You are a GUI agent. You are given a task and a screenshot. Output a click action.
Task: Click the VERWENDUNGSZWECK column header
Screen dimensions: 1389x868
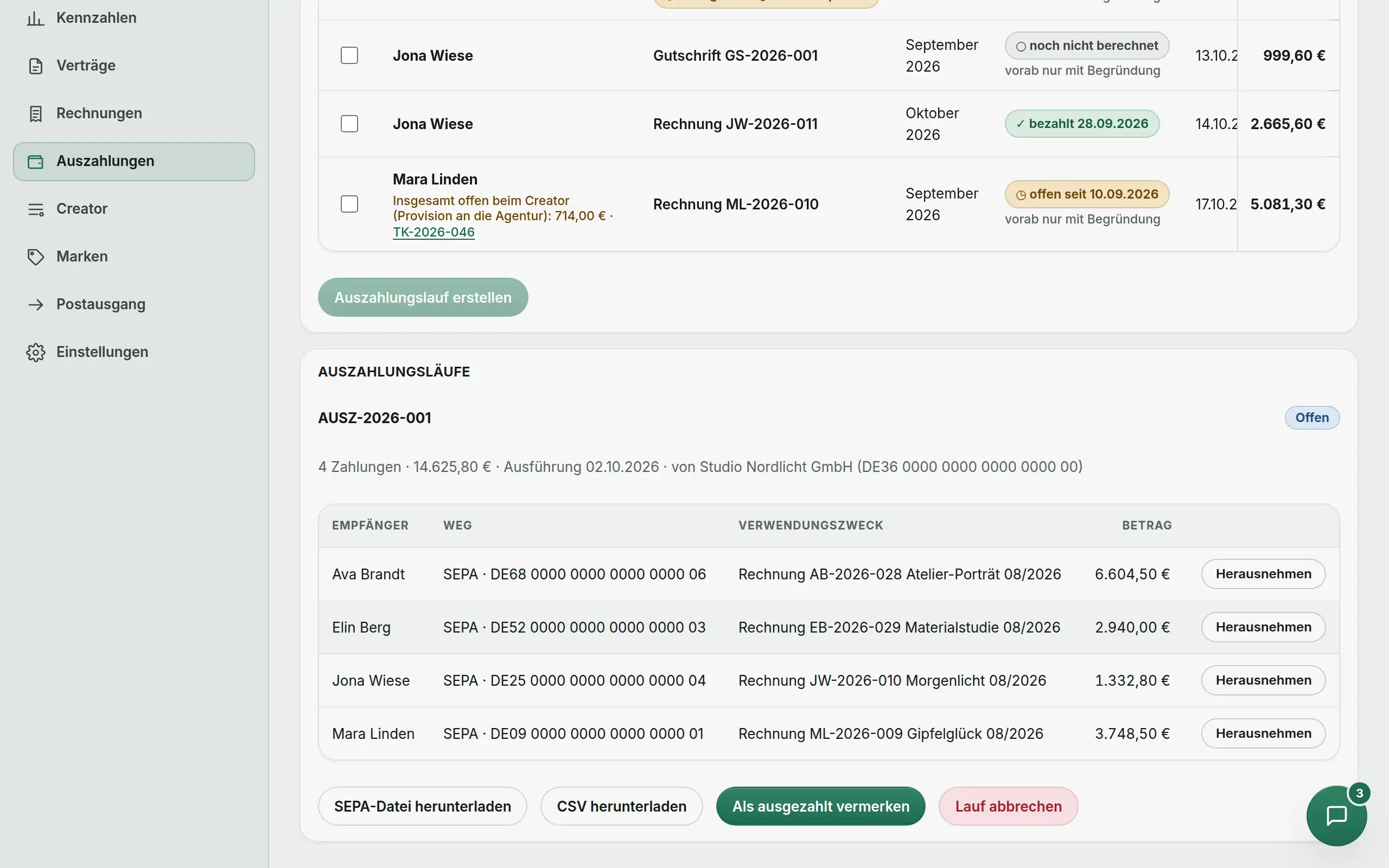811,525
